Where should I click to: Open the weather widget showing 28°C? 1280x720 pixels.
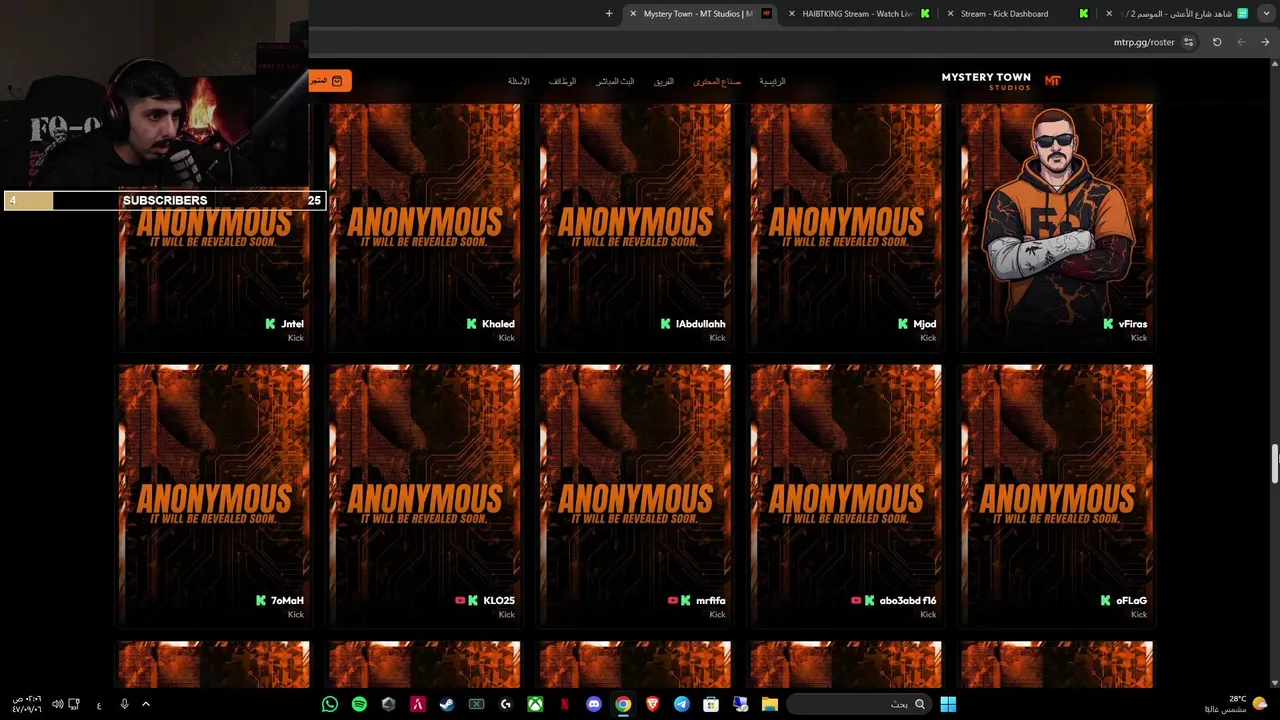pos(1237,704)
